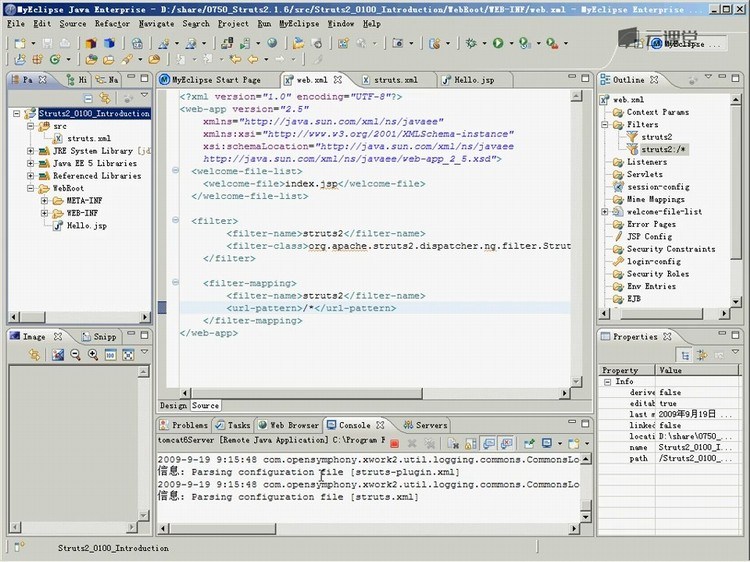Switch to the struts.xml editor tab
750x562 pixels.
396,80
